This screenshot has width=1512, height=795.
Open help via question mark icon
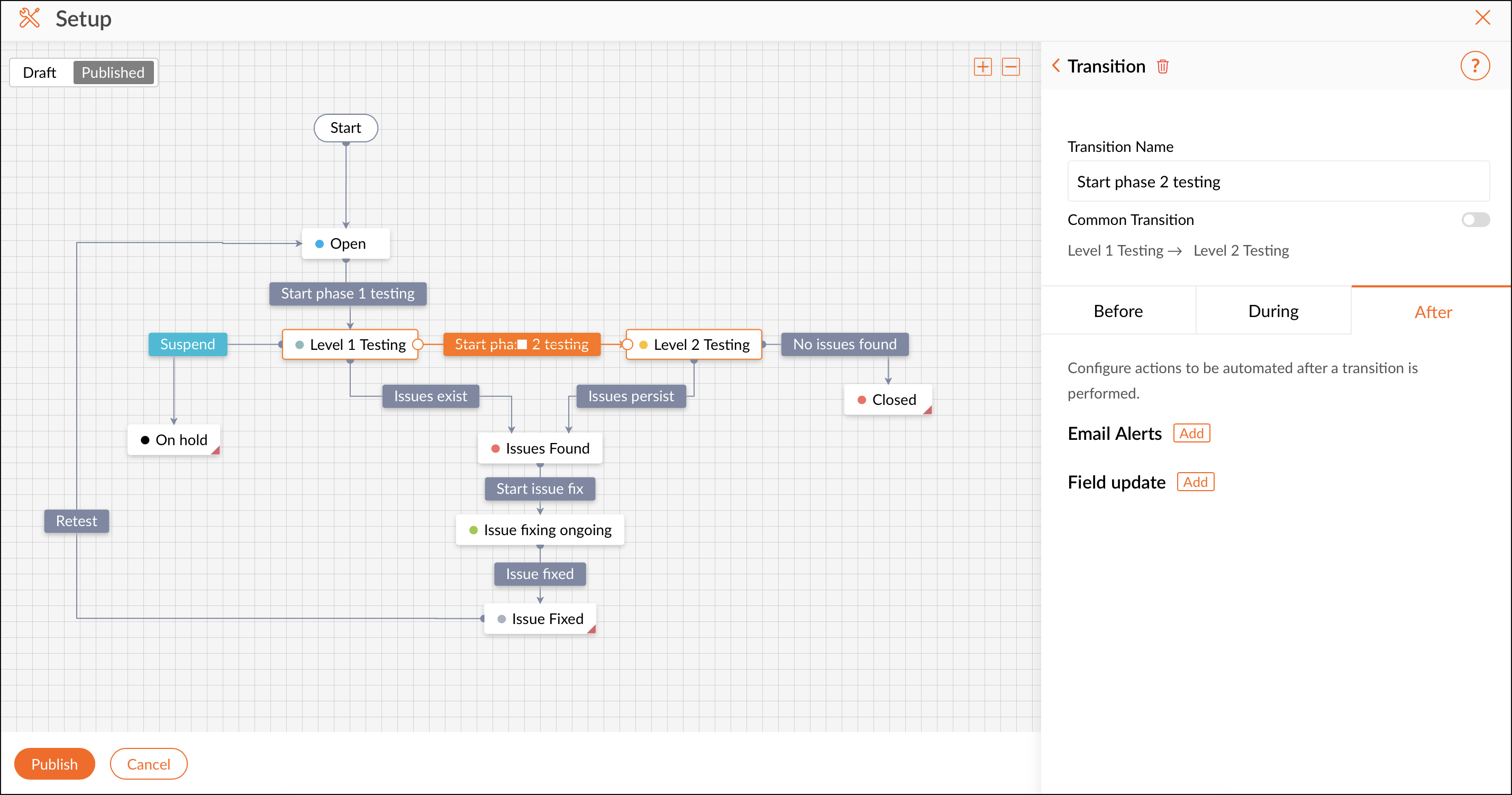tap(1474, 66)
